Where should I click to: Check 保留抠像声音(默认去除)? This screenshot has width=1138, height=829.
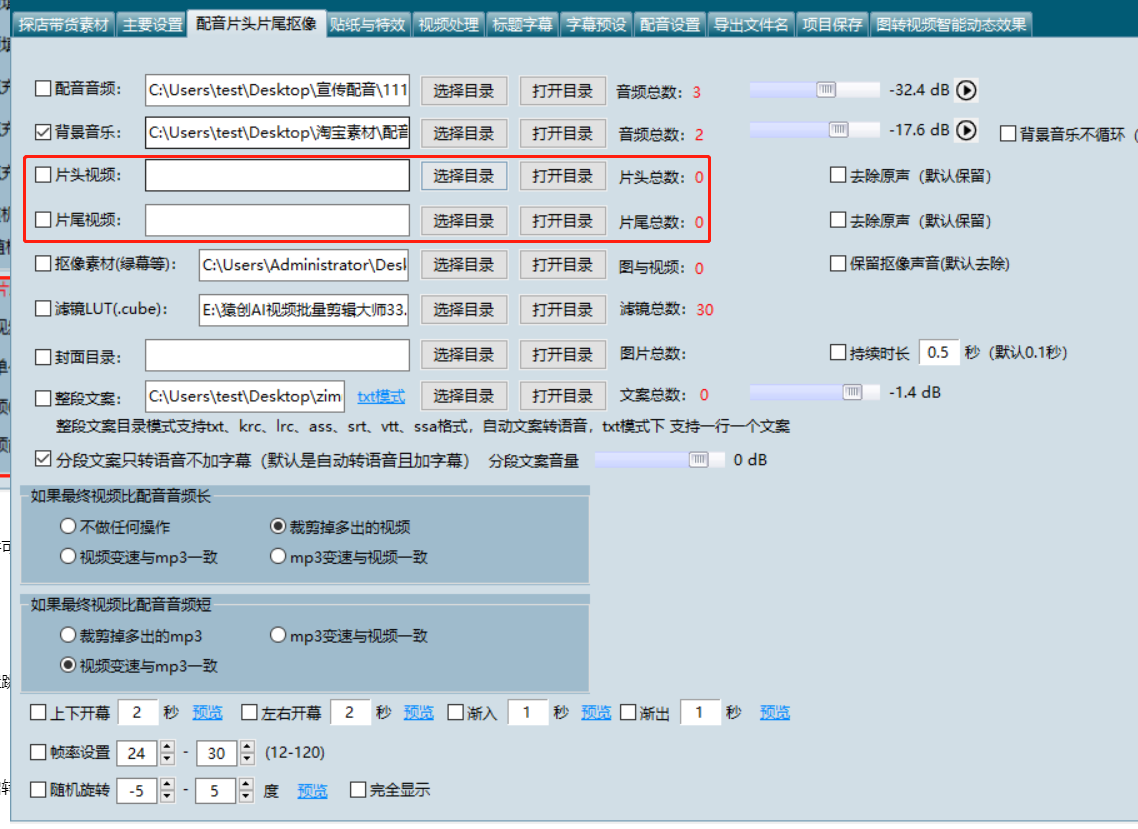pos(838,263)
